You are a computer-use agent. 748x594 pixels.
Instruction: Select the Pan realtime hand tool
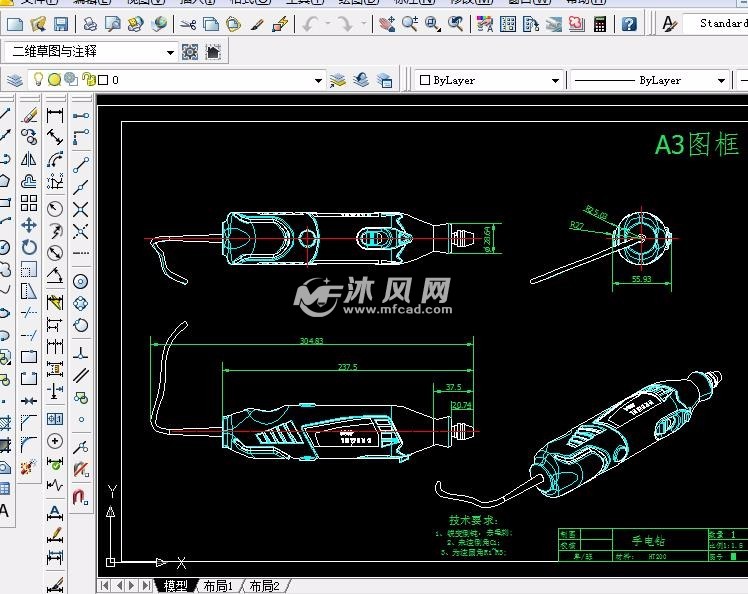point(386,23)
